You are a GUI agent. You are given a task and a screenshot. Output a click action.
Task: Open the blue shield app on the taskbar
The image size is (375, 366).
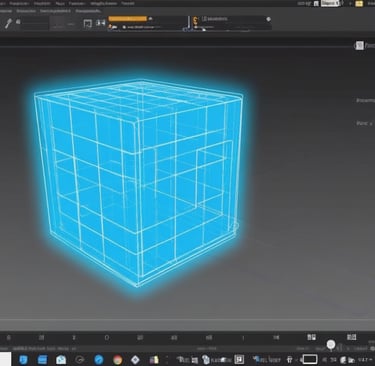coord(24,360)
